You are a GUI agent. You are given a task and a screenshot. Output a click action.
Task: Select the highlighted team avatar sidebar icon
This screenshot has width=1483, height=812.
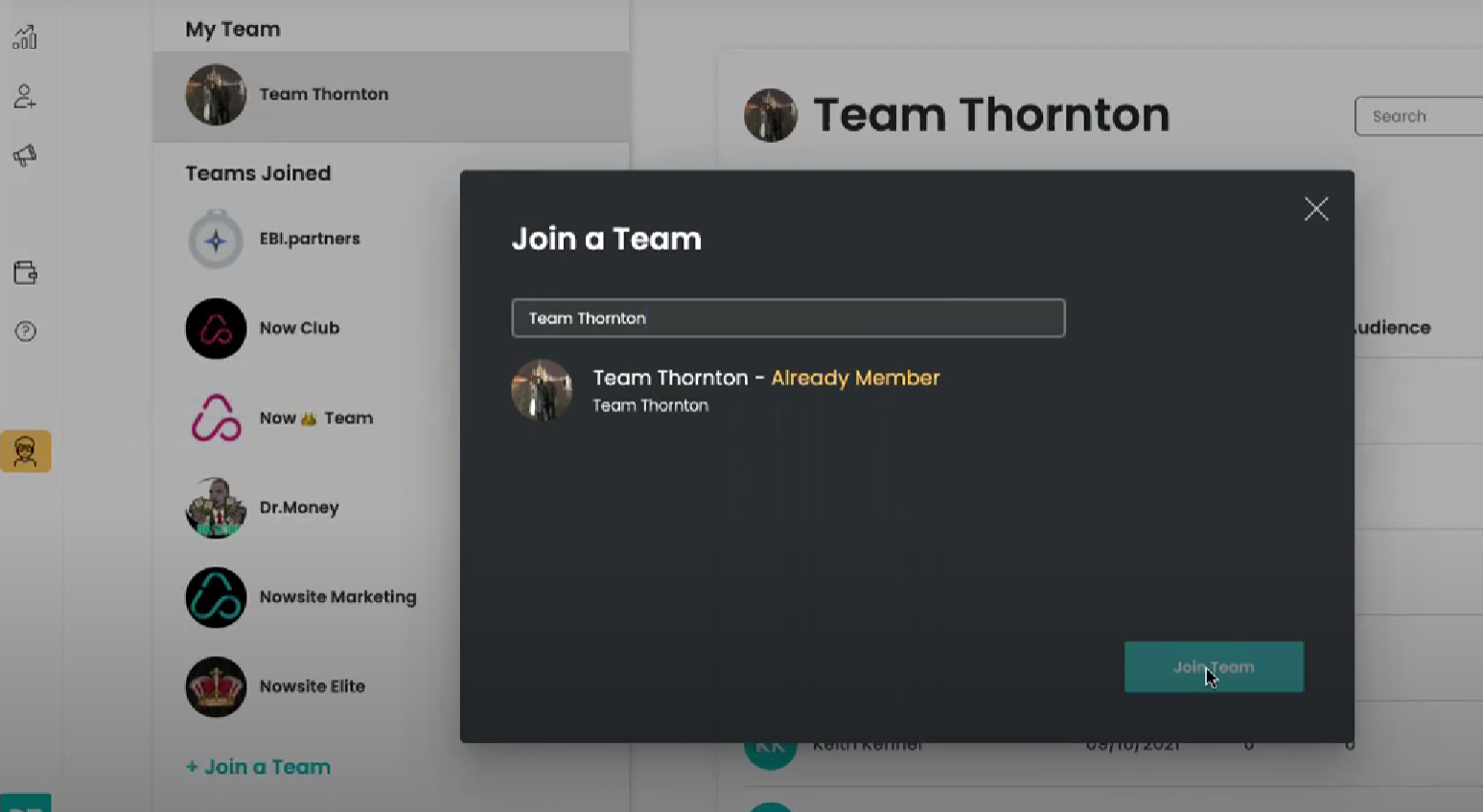(26, 452)
